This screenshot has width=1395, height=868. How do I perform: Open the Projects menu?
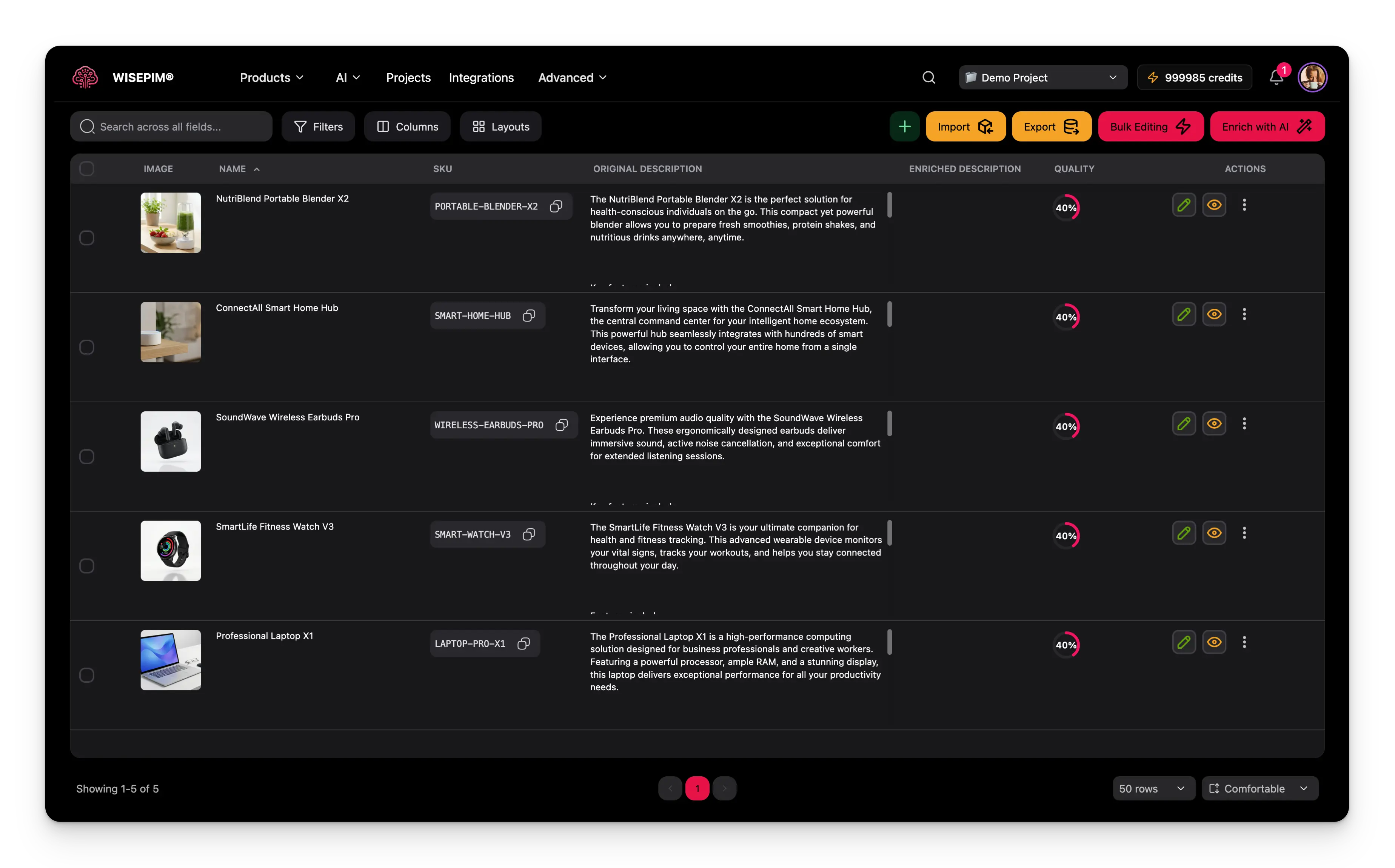408,77
